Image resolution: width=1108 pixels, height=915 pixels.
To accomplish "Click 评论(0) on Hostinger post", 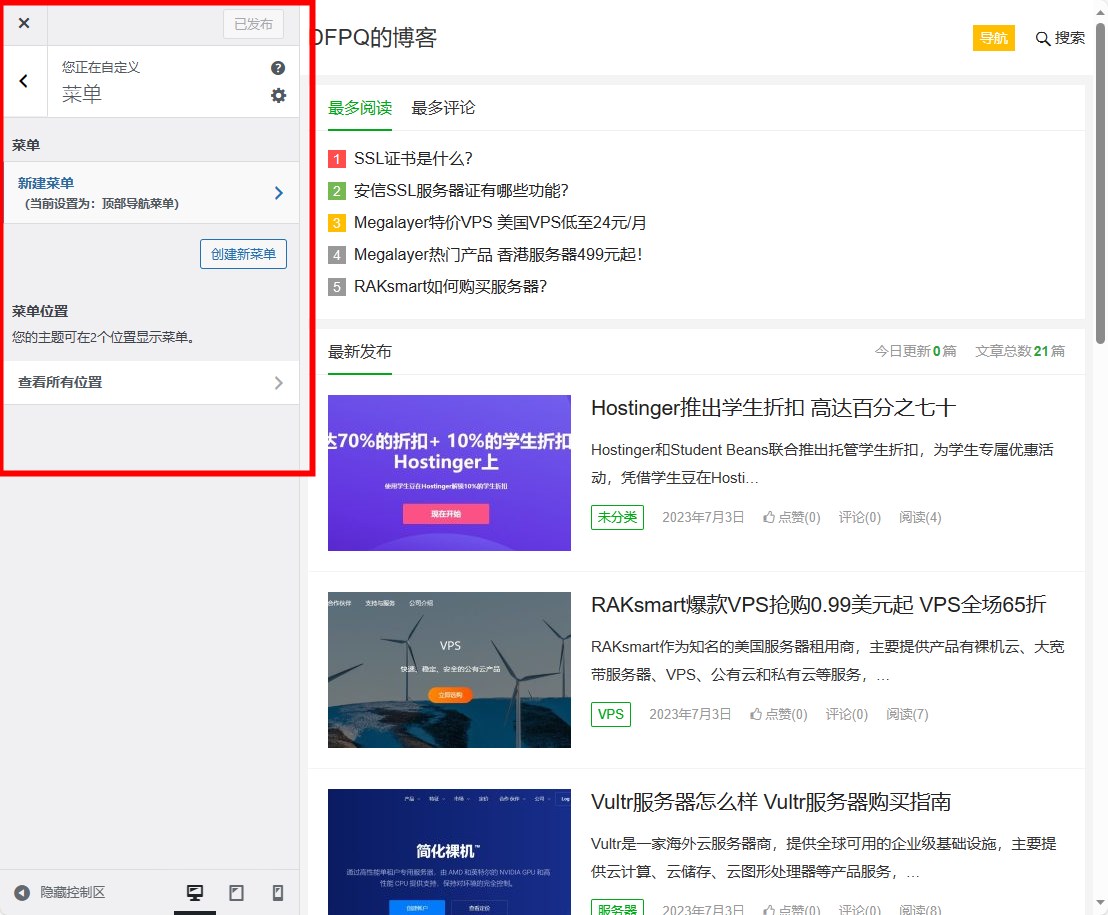I will click(x=859, y=517).
